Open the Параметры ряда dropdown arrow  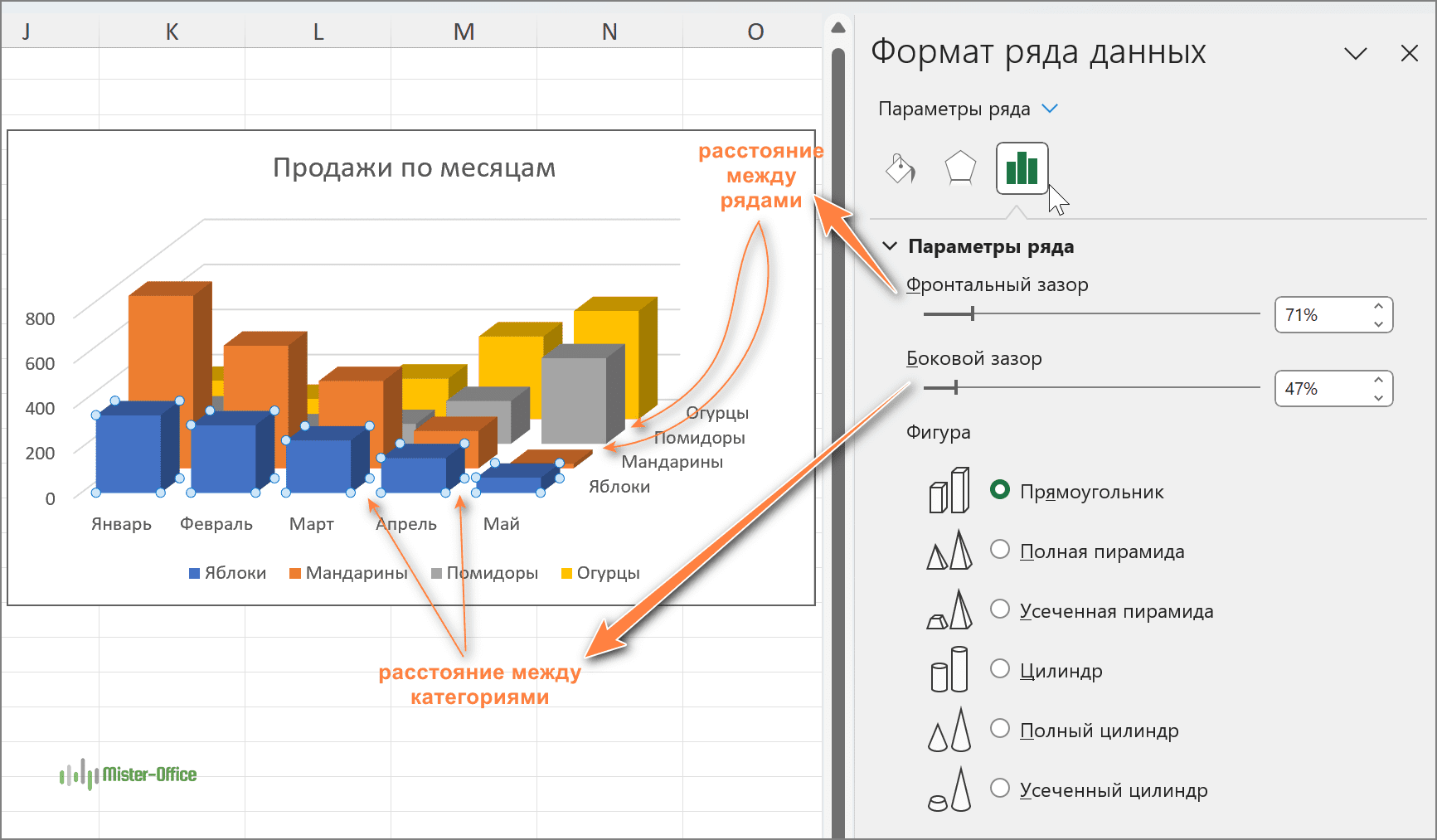1050,109
